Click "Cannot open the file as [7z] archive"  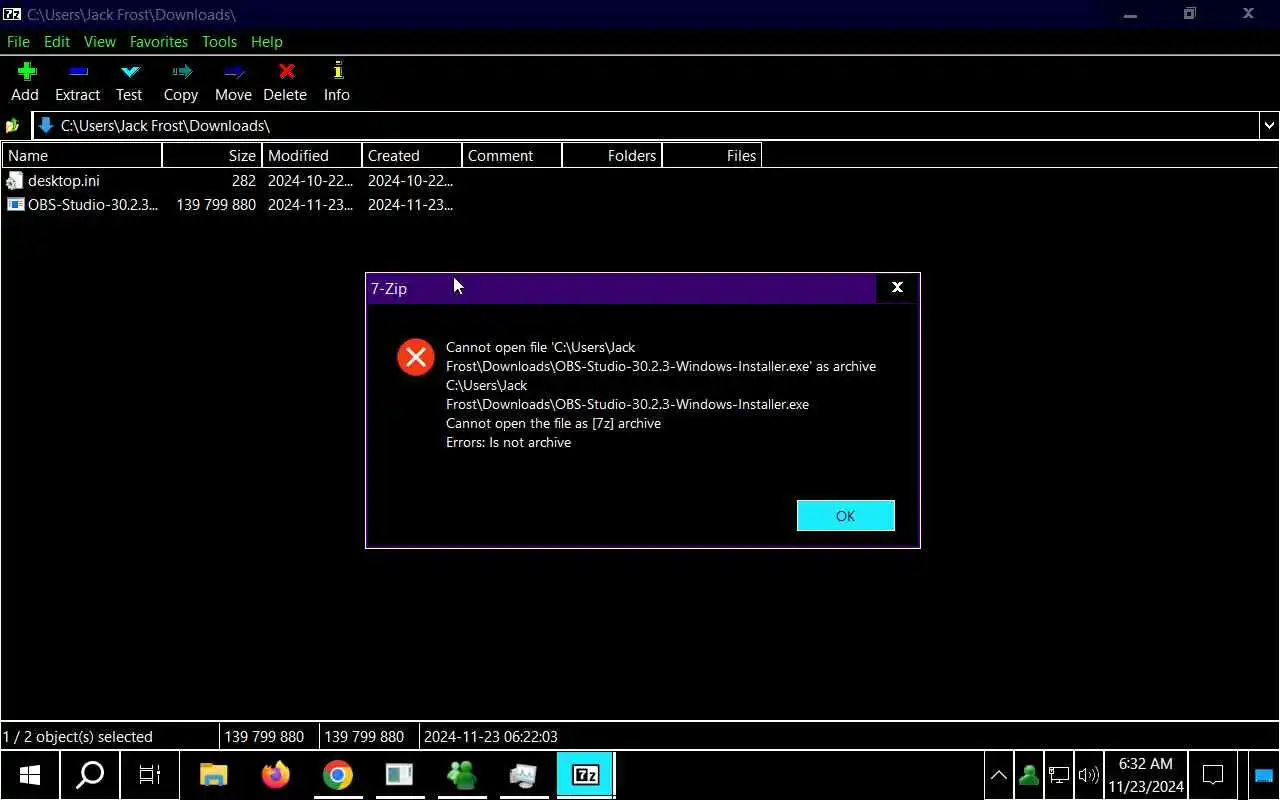(554, 424)
